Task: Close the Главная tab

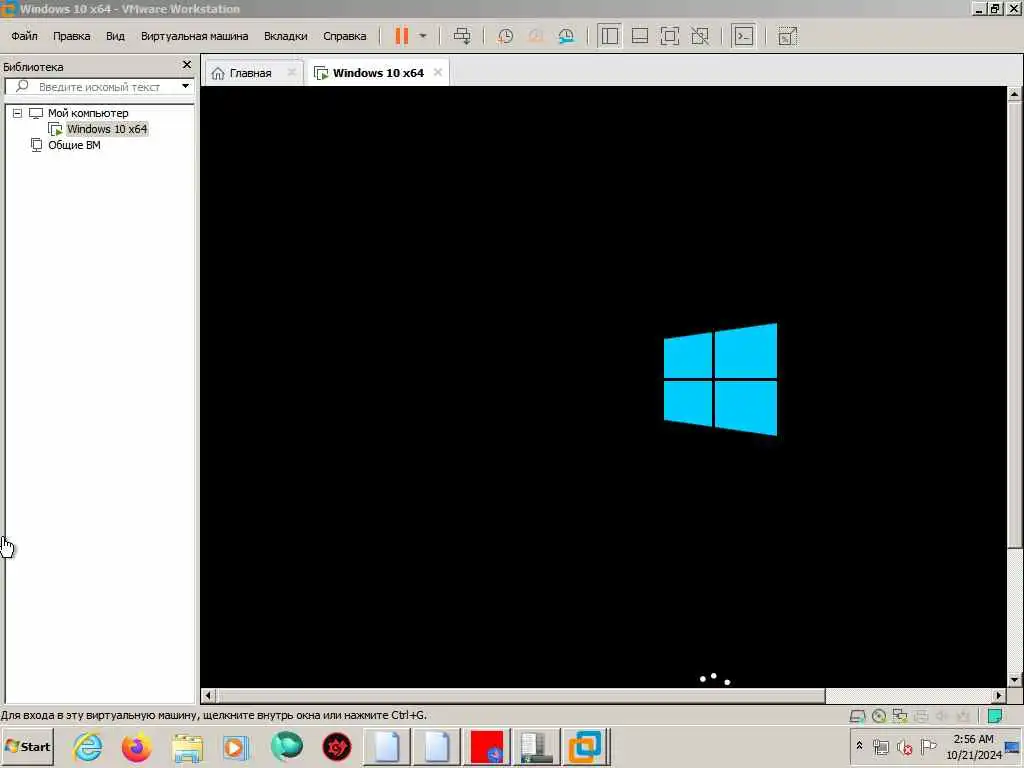Action: (x=292, y=72)
